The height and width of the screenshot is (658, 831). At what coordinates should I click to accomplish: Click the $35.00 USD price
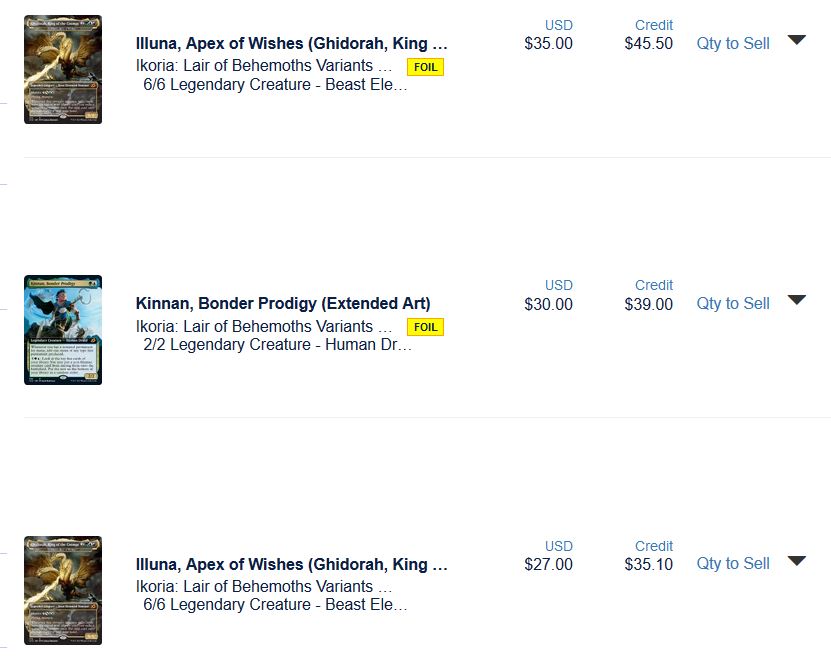point(548,43)
